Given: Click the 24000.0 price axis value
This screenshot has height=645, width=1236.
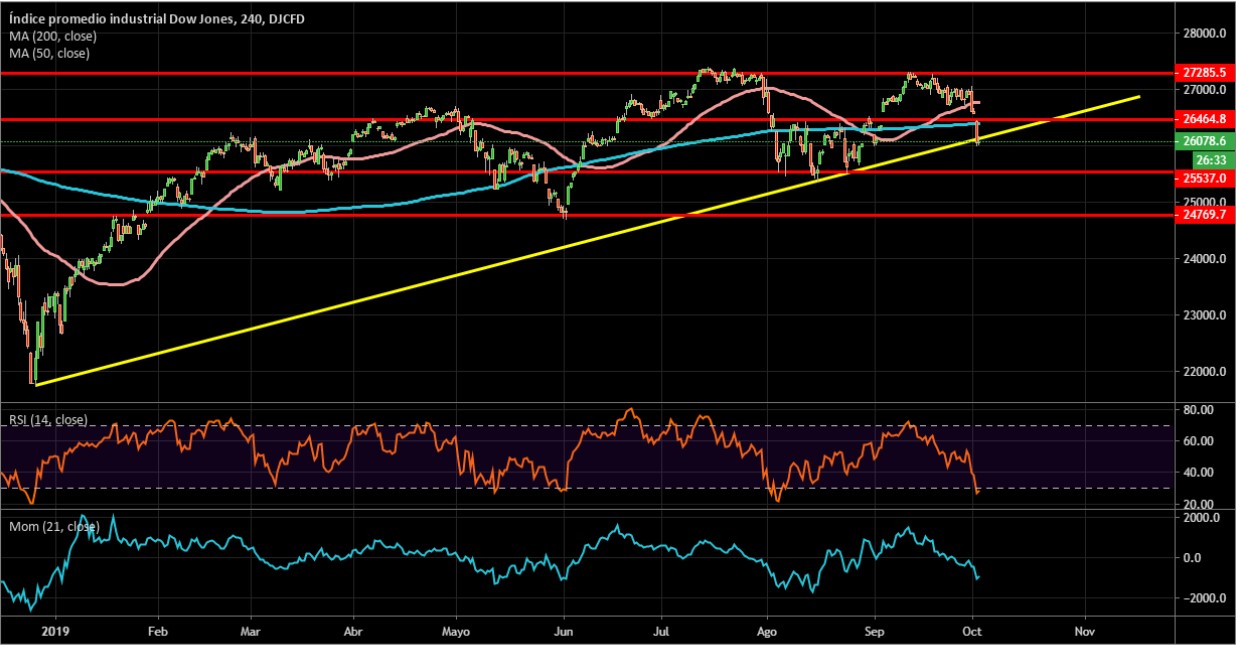Looking at the screenshot, I should pyautogui.click(x=1204, y=259).
